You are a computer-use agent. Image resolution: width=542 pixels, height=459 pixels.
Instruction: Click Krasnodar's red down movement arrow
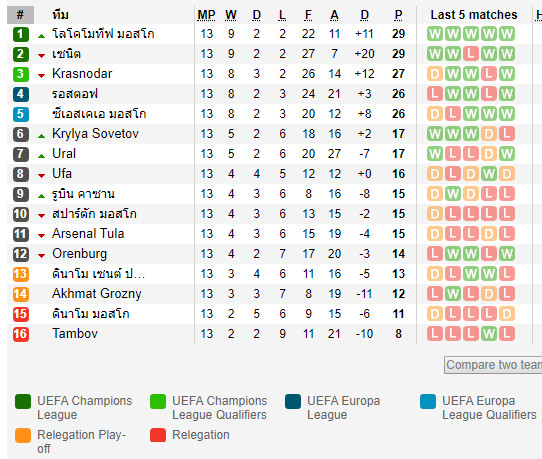(41, 75)
